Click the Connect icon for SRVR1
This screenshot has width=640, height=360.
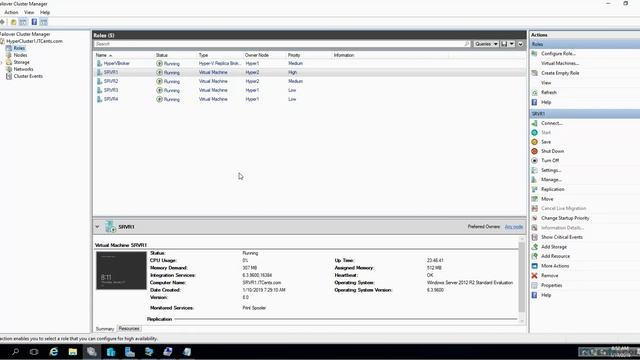[x=534, y=123]
